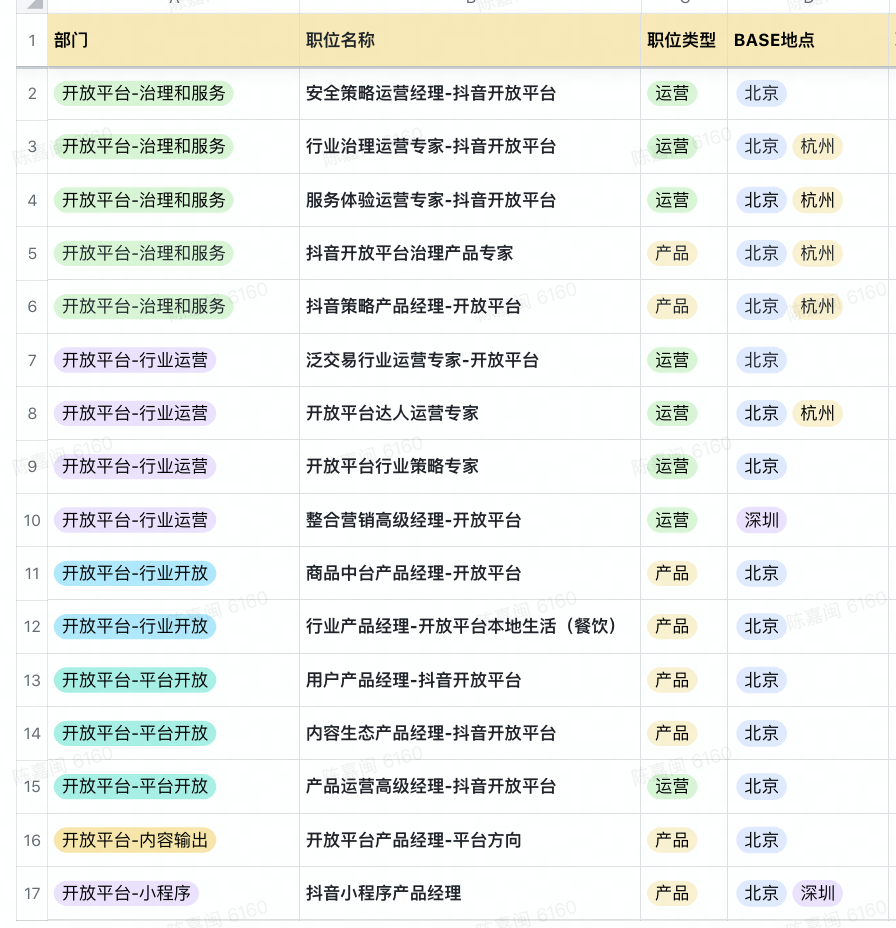This screenshot has width=896, height=928.
Task: Click 北京 tag in row 17
Action: (x=762, y=893)
